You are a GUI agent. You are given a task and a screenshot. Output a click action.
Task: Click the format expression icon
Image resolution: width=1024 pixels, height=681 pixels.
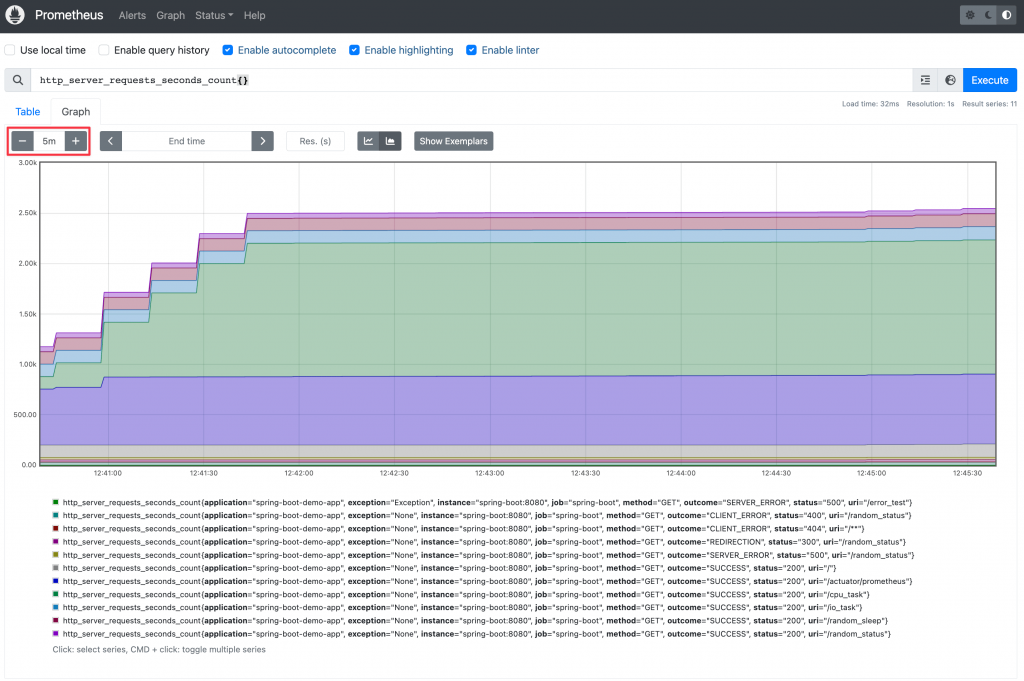pos(925,80)
